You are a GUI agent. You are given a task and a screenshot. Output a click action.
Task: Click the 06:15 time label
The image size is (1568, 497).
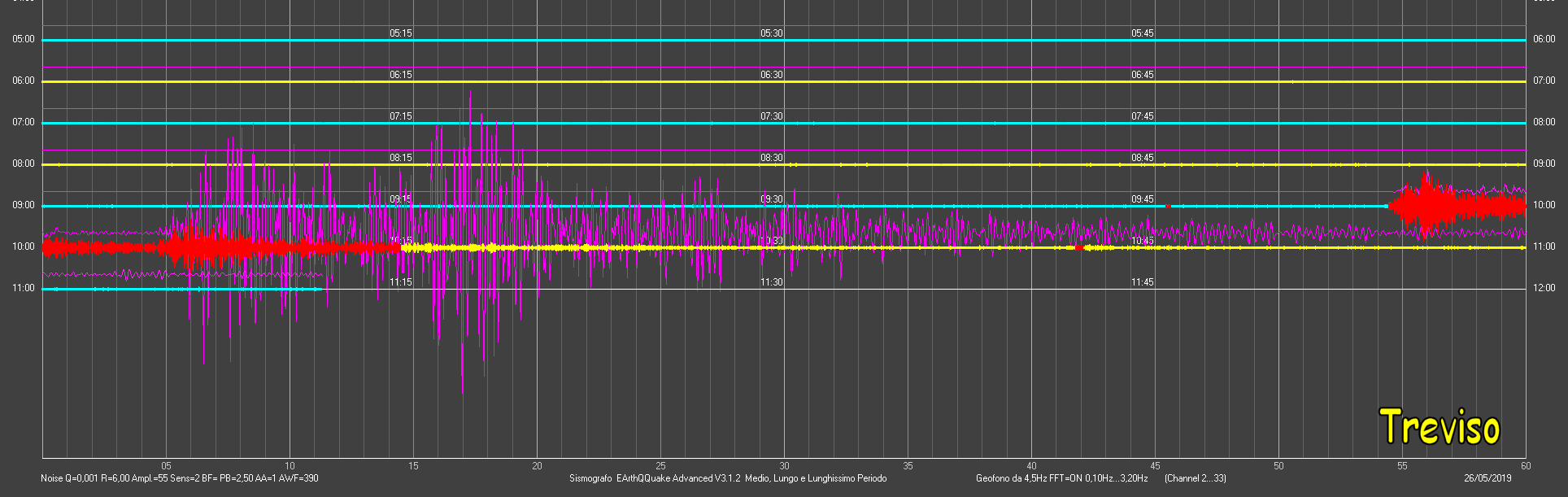401,75
